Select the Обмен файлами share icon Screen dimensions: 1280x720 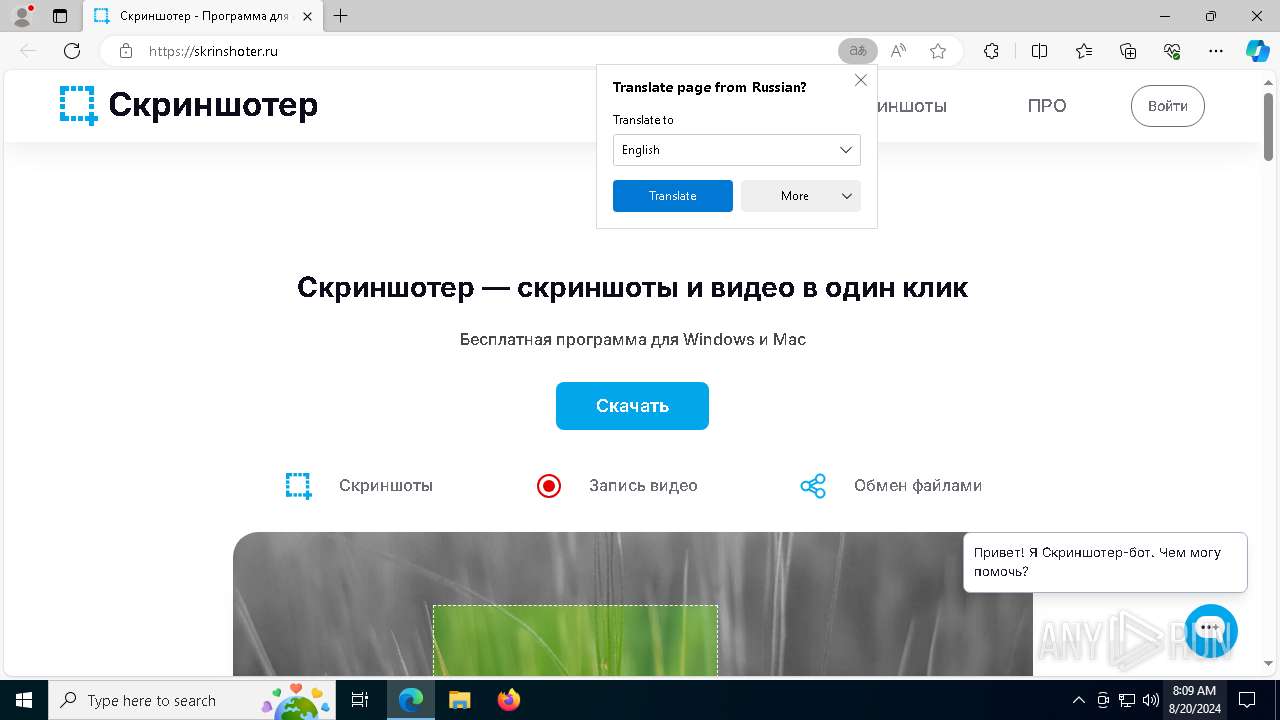point(813,486)
